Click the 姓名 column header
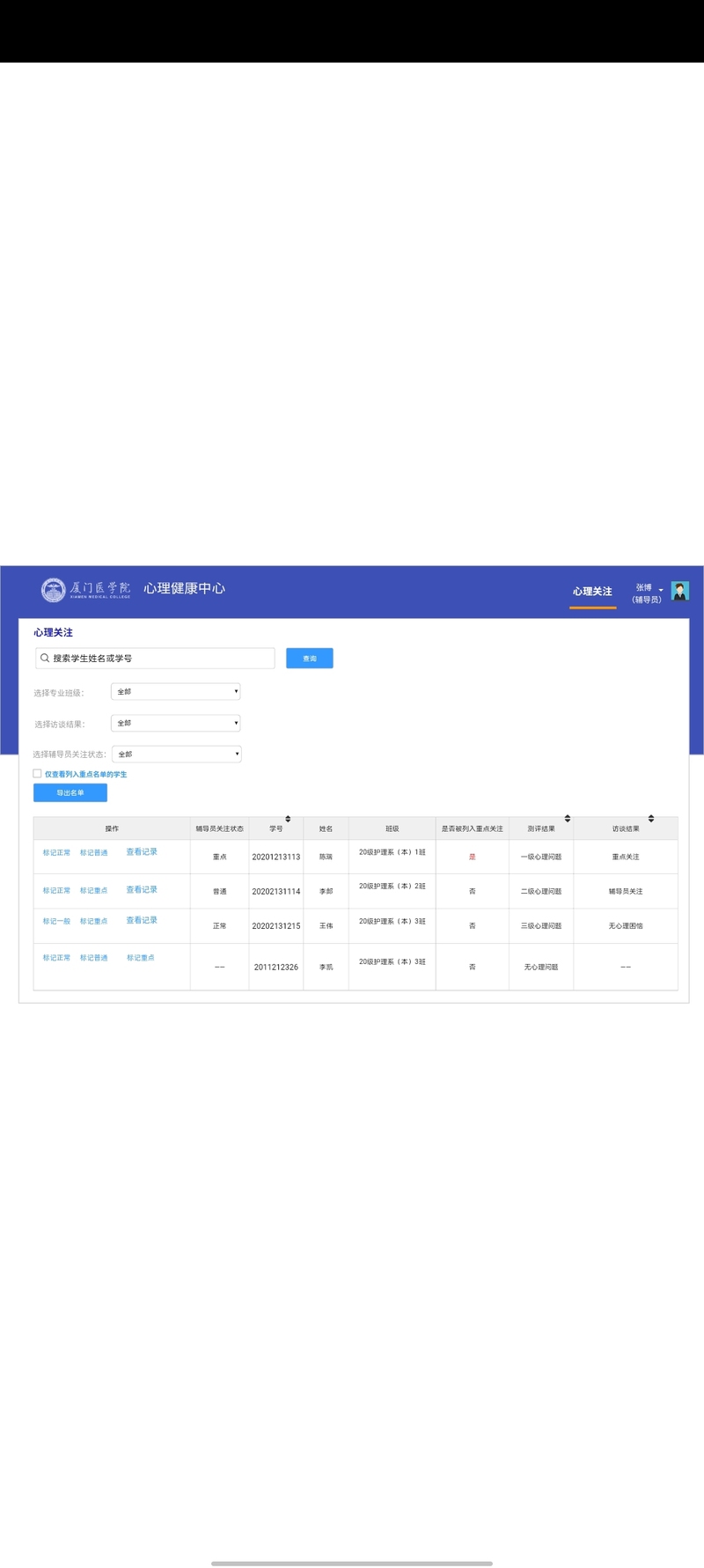Image resolution: width=704 pixels, height=1568 pixels. [x=326, y=828]
